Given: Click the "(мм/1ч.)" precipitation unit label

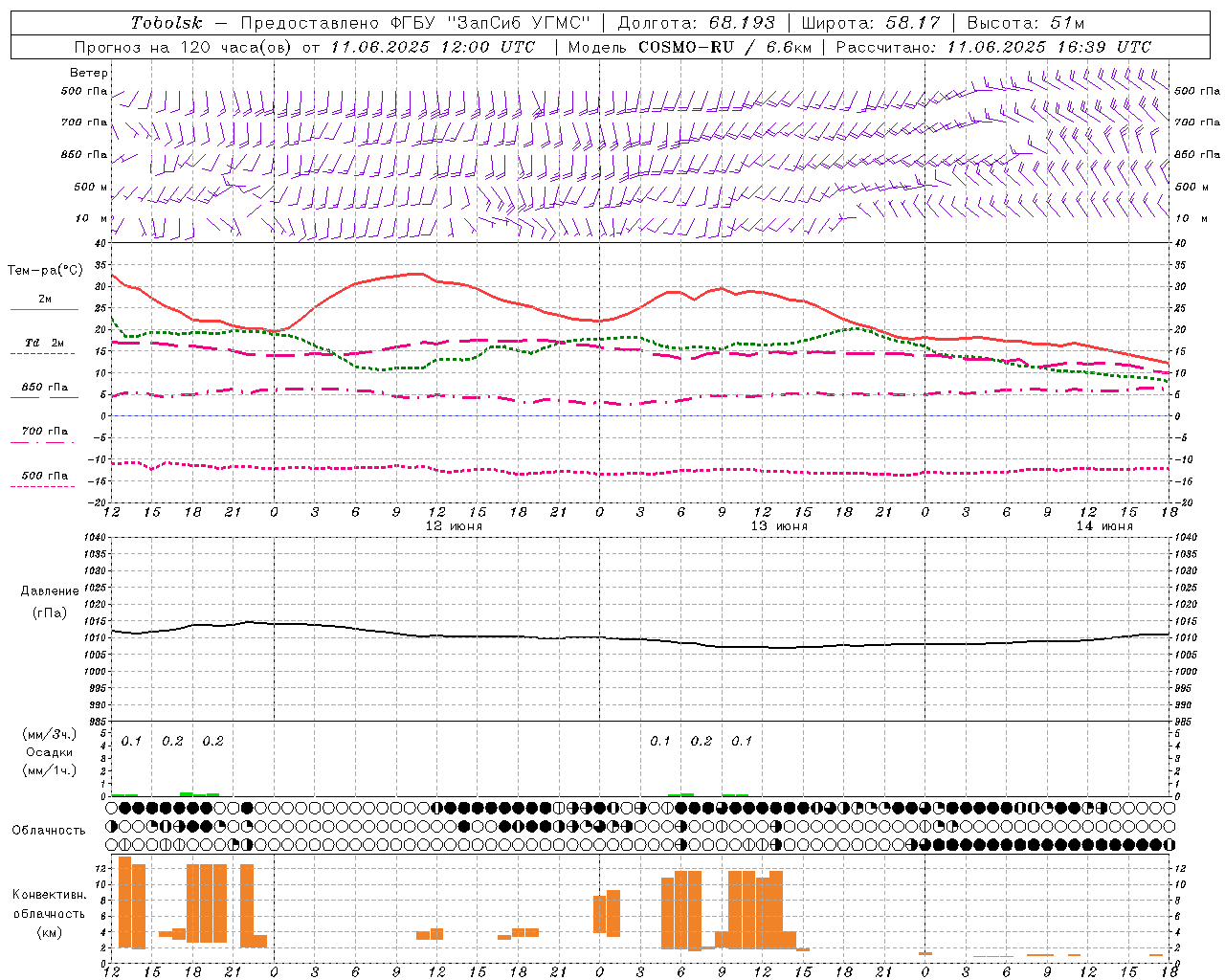Looking at the screenshot, I should coord(50,770).
